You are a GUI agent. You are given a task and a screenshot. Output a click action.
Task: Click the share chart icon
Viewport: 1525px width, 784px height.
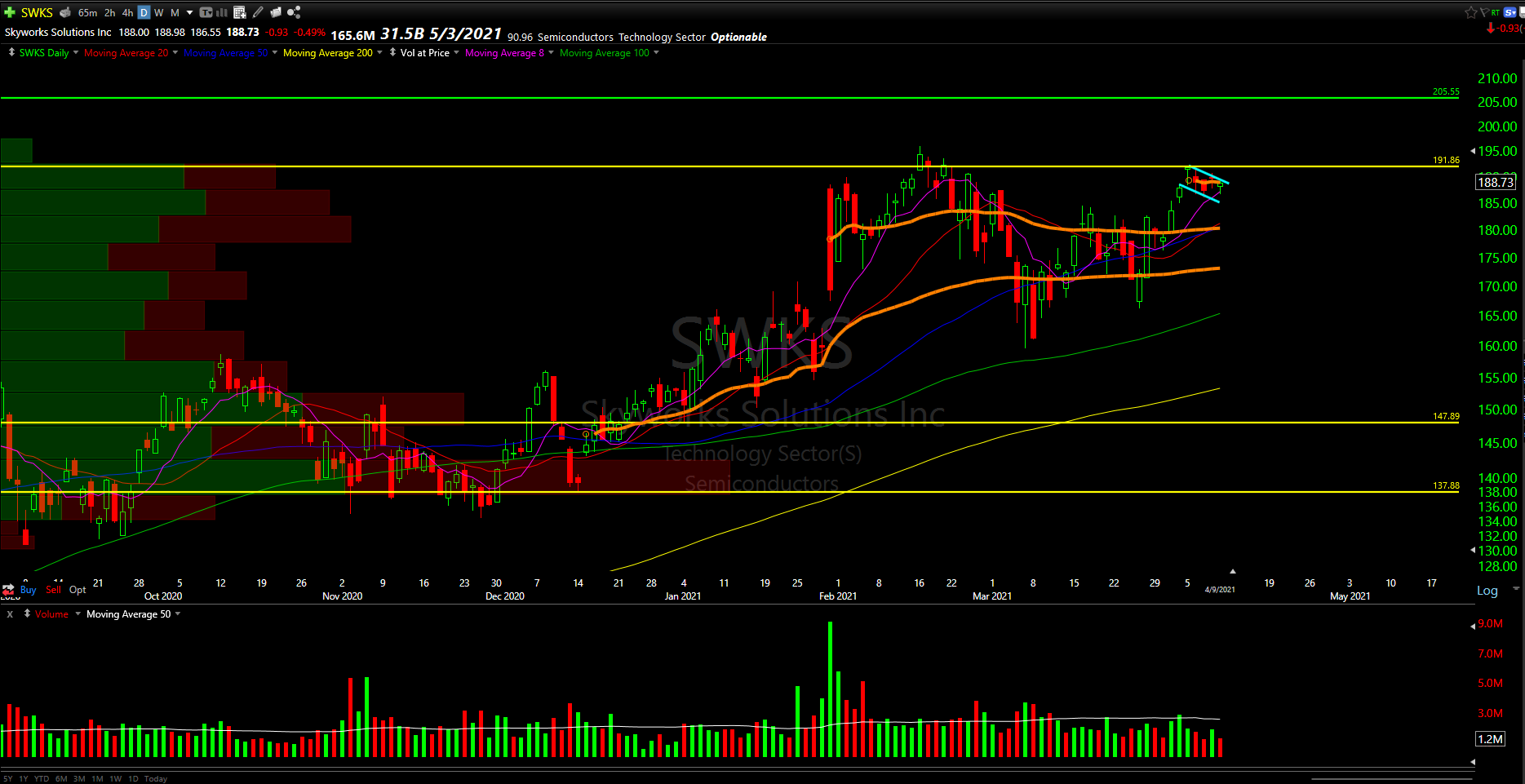click(294, 12)
